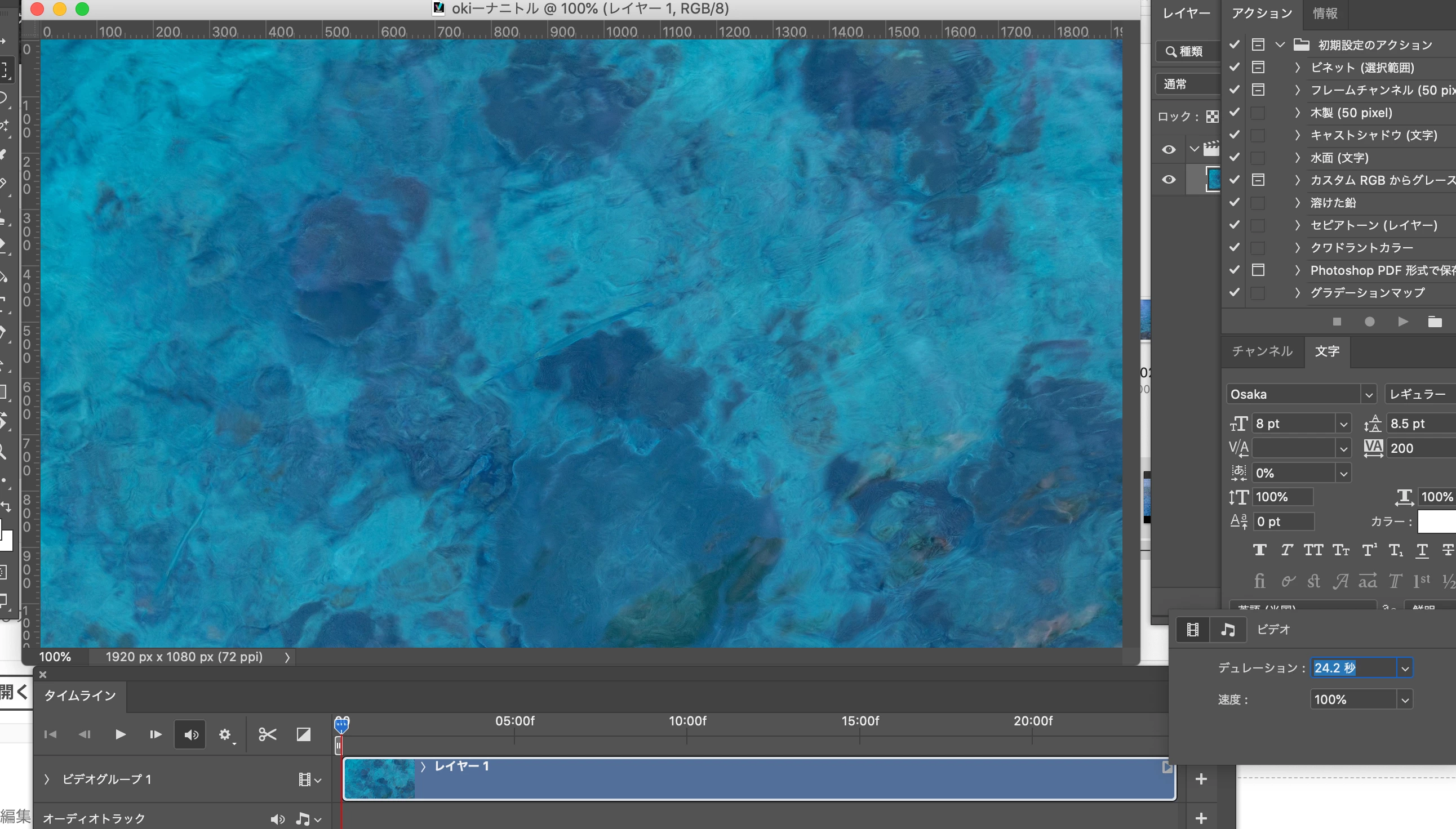Open the 速度 100% speed dropdown
The width and height of the screenshot is (1456, 829).
point(1405,700)
